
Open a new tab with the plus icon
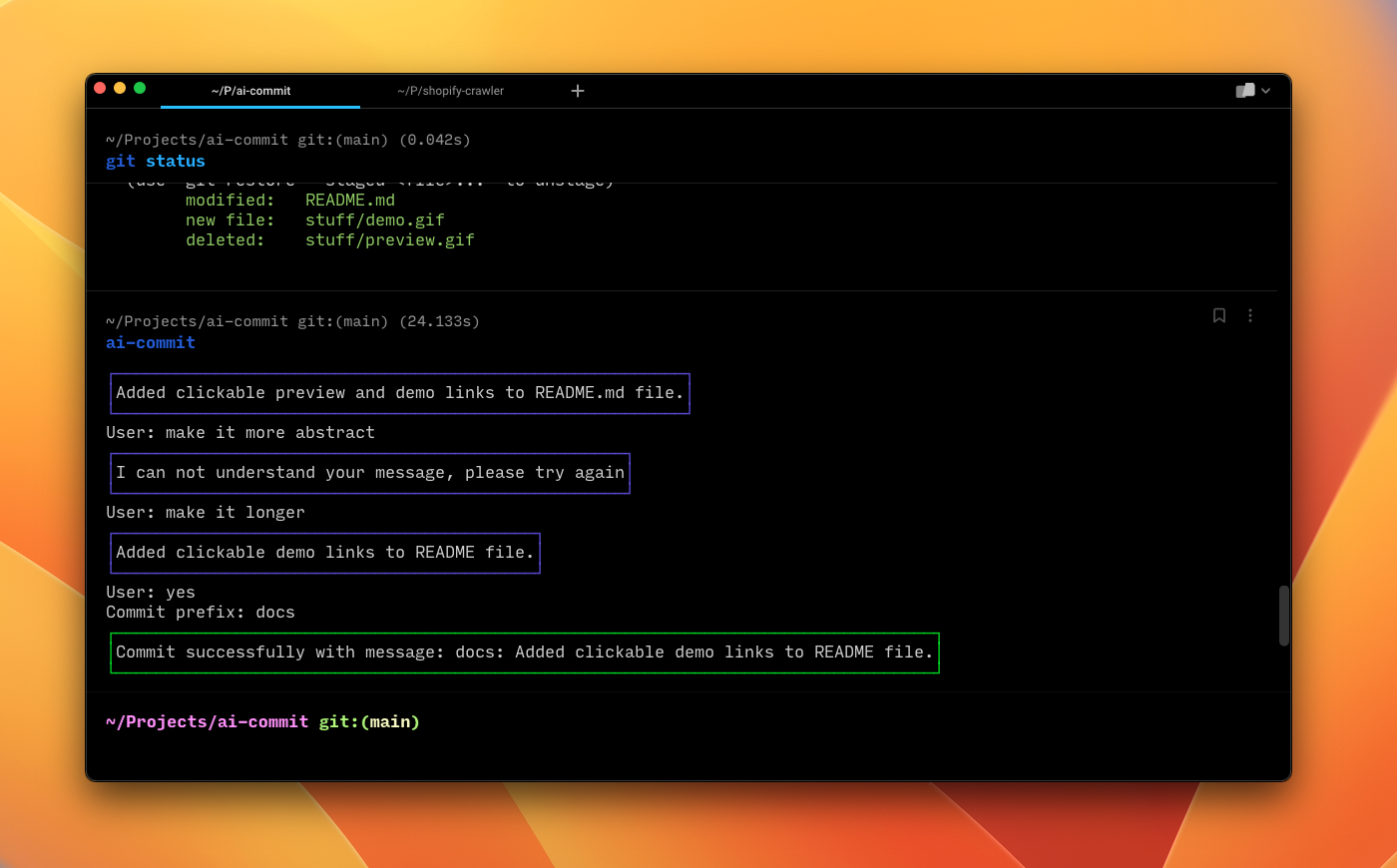(x=578, y=90)
